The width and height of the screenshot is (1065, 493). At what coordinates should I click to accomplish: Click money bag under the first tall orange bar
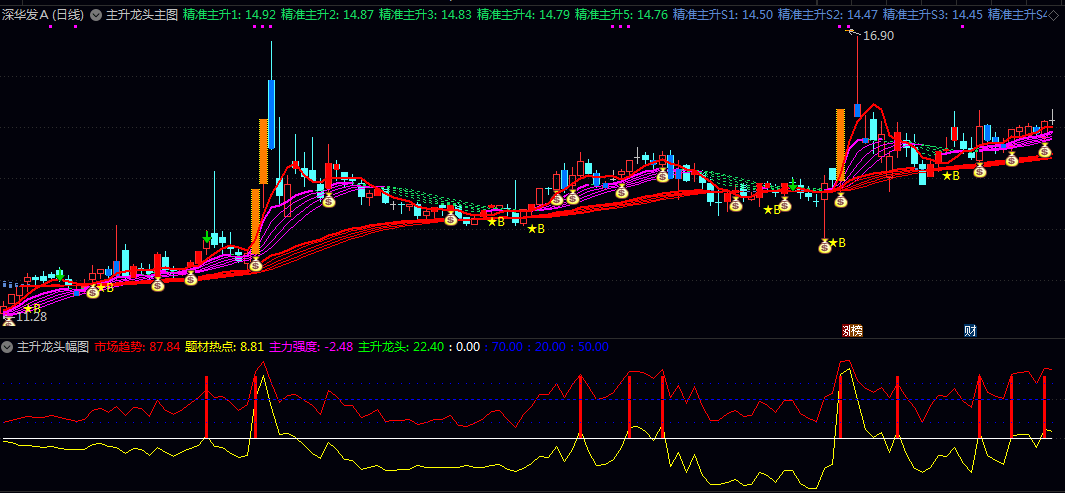point(255,264)
